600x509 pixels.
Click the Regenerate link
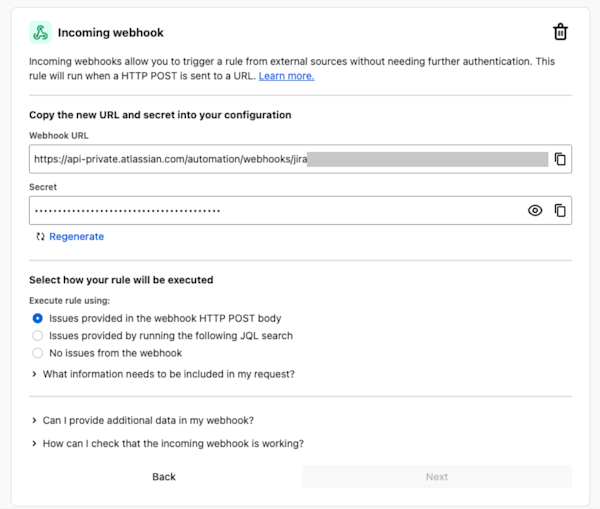point(76,237)
